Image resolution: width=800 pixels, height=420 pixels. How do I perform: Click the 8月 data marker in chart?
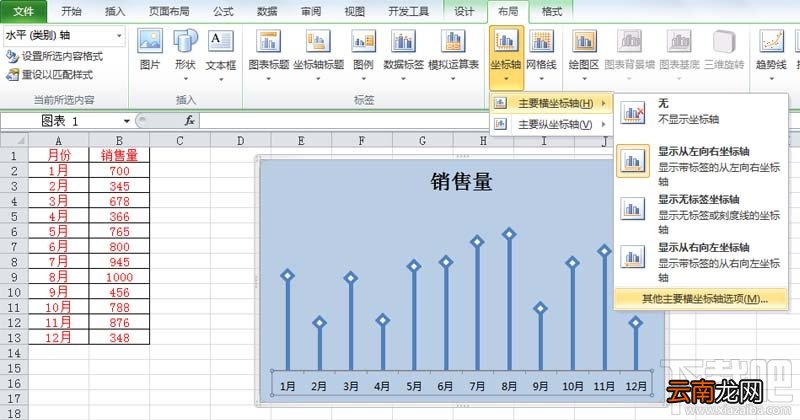point(509,234)
